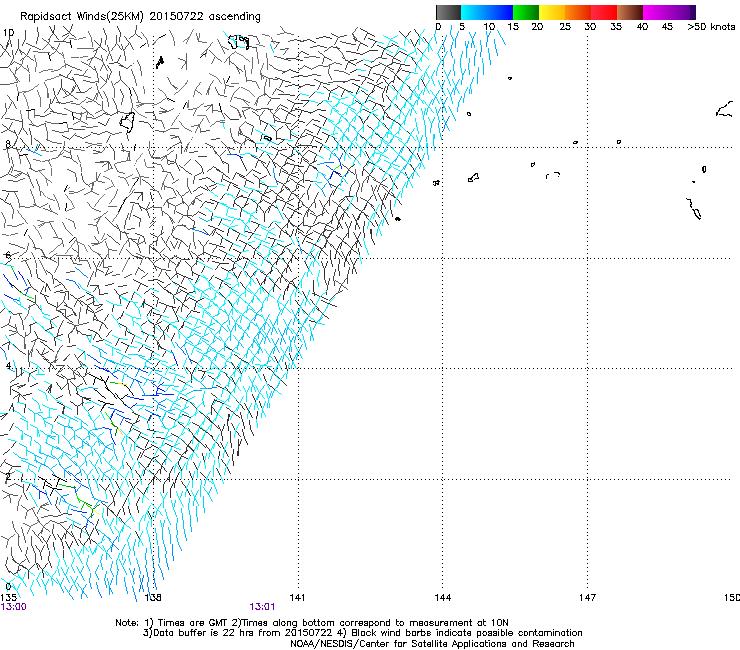
Task: Click longitude label 141 on the bottom axis
Action: (297, 598)
